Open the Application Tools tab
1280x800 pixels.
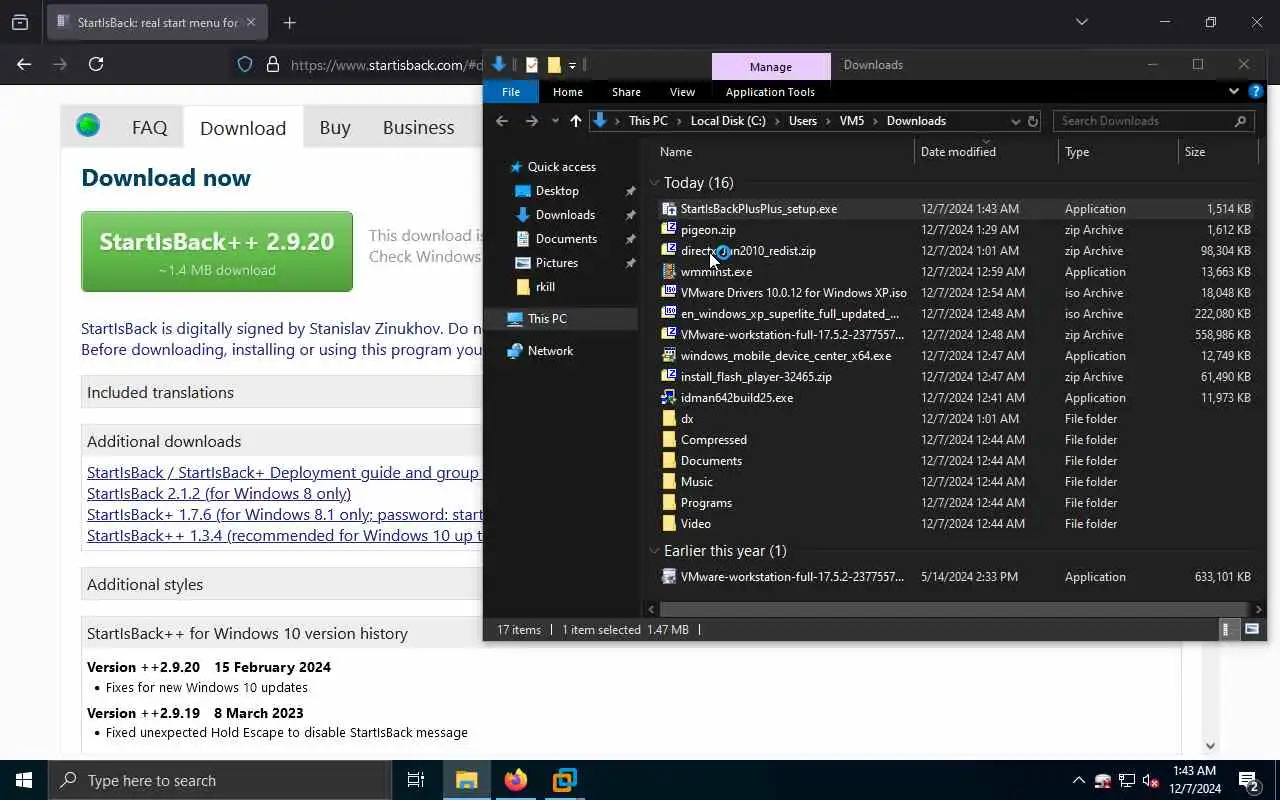point(770,92)
